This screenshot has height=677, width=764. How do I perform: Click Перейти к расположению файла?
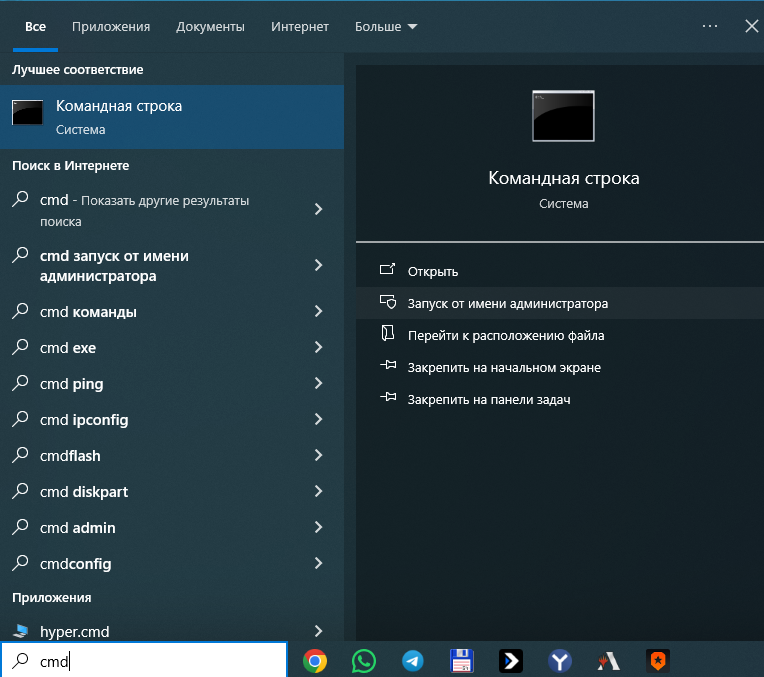(505, 335)
